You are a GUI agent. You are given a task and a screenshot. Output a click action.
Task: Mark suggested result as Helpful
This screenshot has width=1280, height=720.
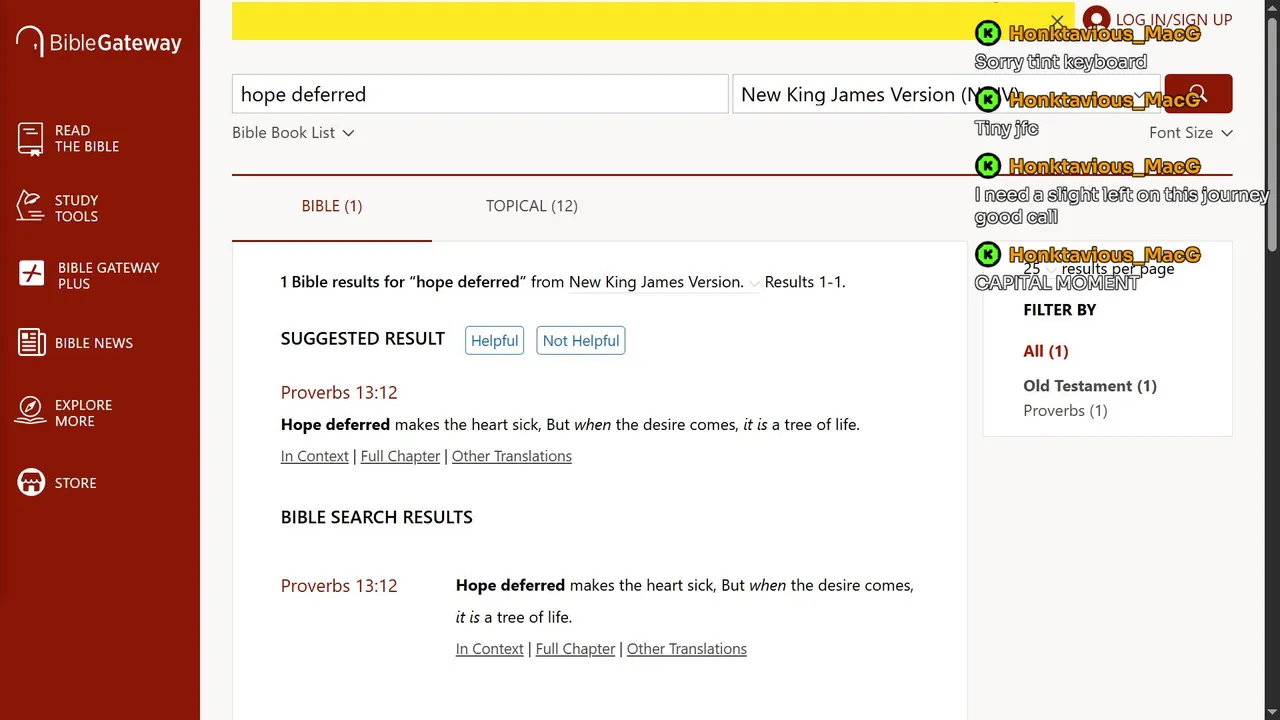495,340
